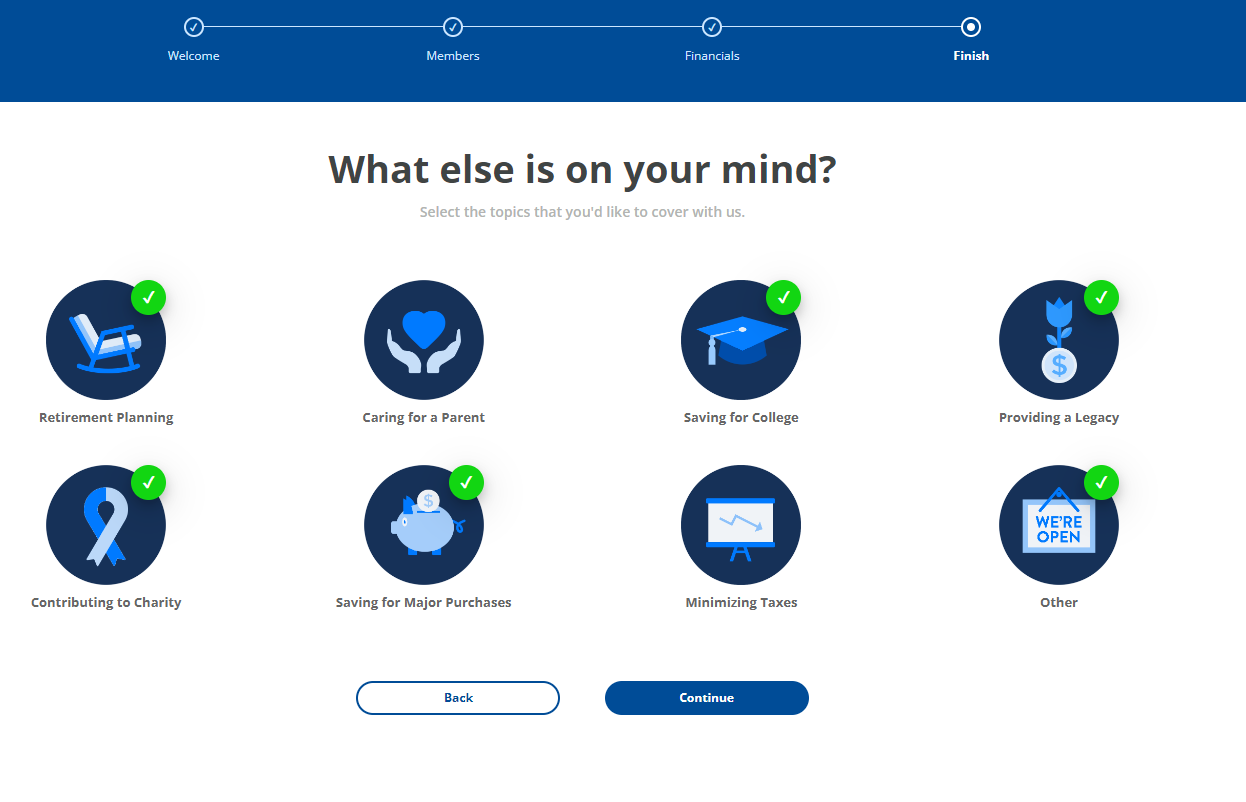Toggle off Saving for Major Purchases checkmark
The width and height of the screenshot is (1246, 802).
point(466,482)
